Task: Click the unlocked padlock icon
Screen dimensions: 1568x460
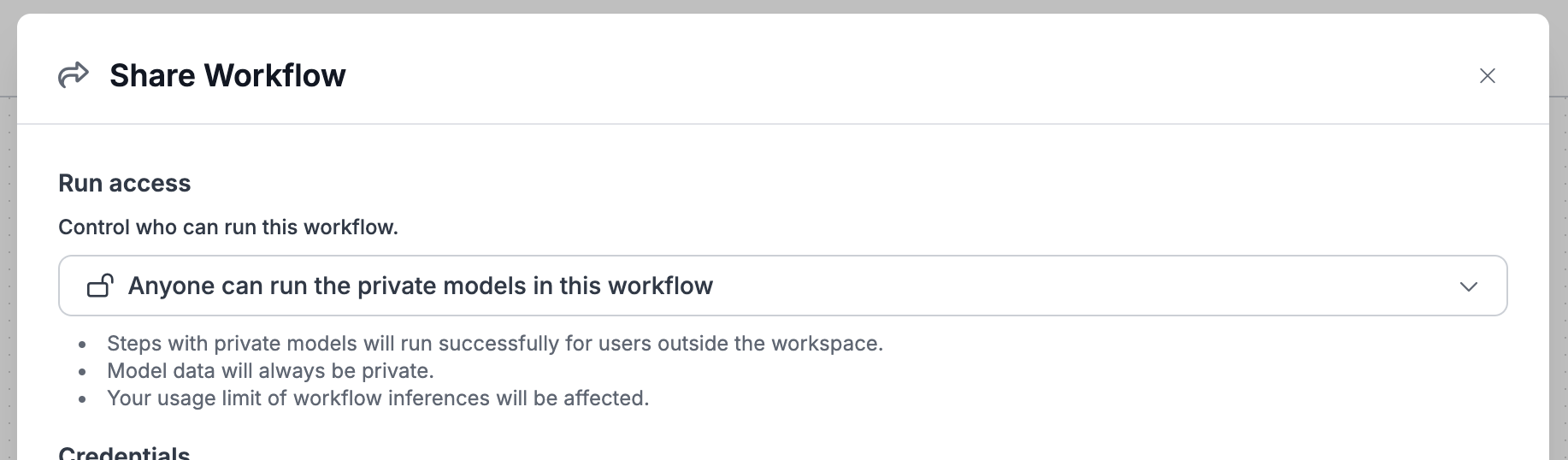Action: (100, 286)
